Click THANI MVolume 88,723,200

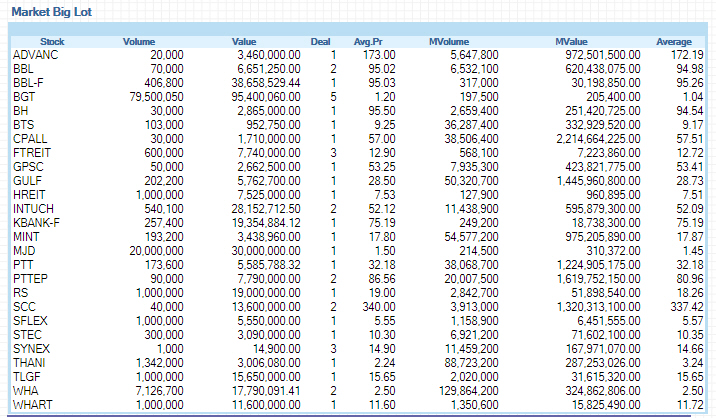pyautogui.click(x=471, y=363)
